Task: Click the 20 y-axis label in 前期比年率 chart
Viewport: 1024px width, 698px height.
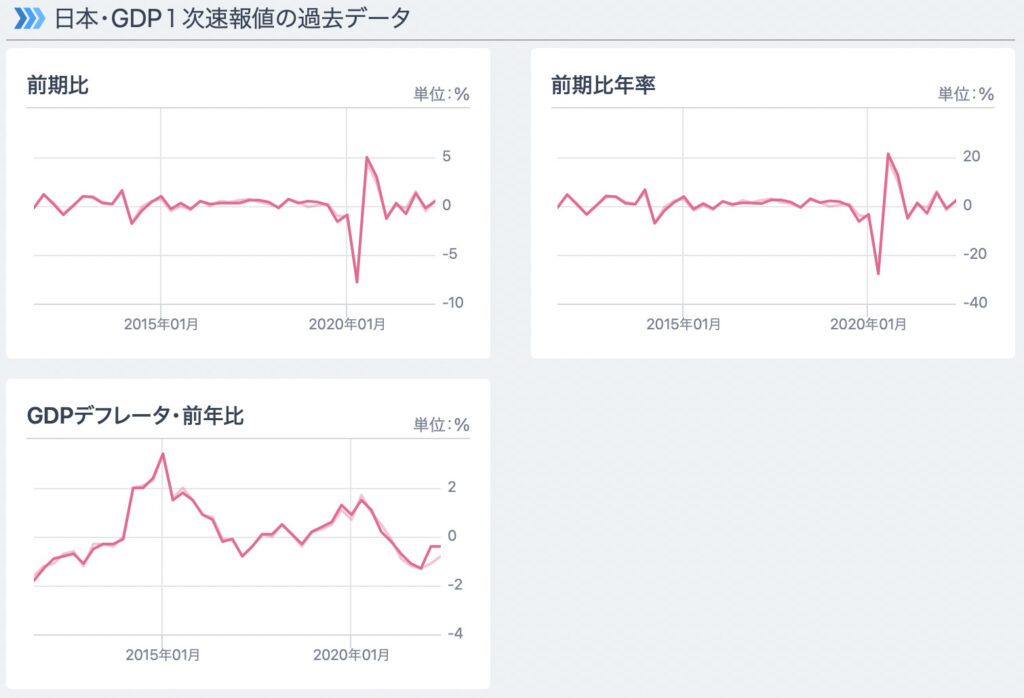Action: coord(971,157)
